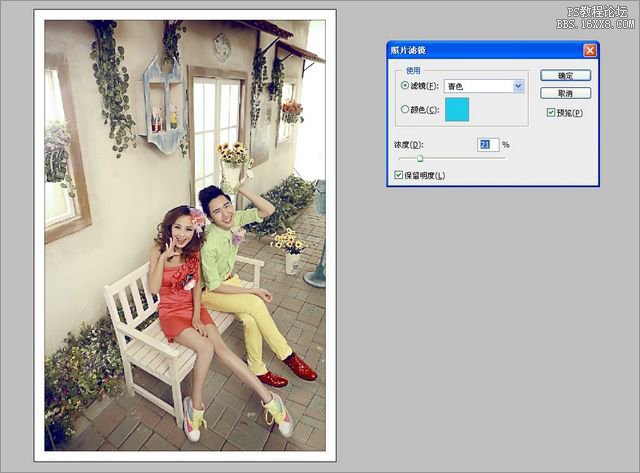Click the 浓度 percentage input field
Screen dimensions: 640x473
(488, 145)
